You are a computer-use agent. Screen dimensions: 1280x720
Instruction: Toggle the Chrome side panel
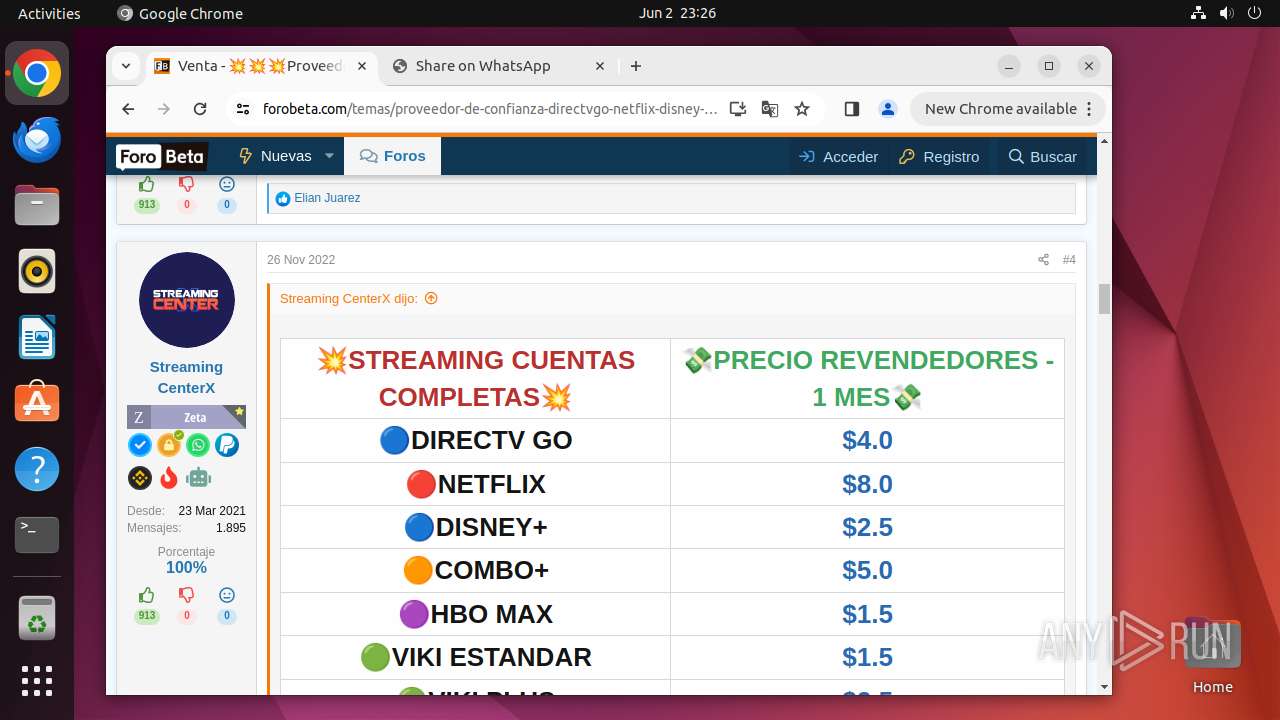click(852, 109)
